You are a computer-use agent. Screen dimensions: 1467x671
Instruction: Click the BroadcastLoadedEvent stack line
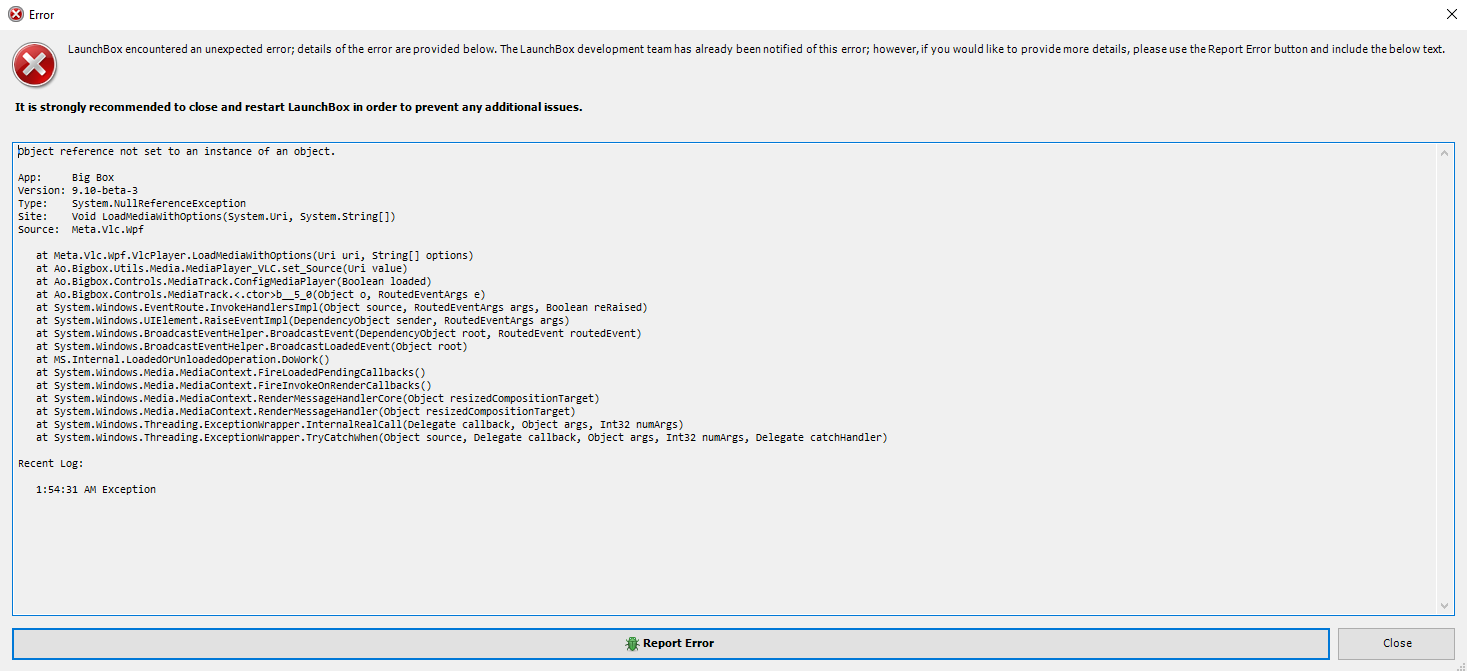(x=252, y=346)
